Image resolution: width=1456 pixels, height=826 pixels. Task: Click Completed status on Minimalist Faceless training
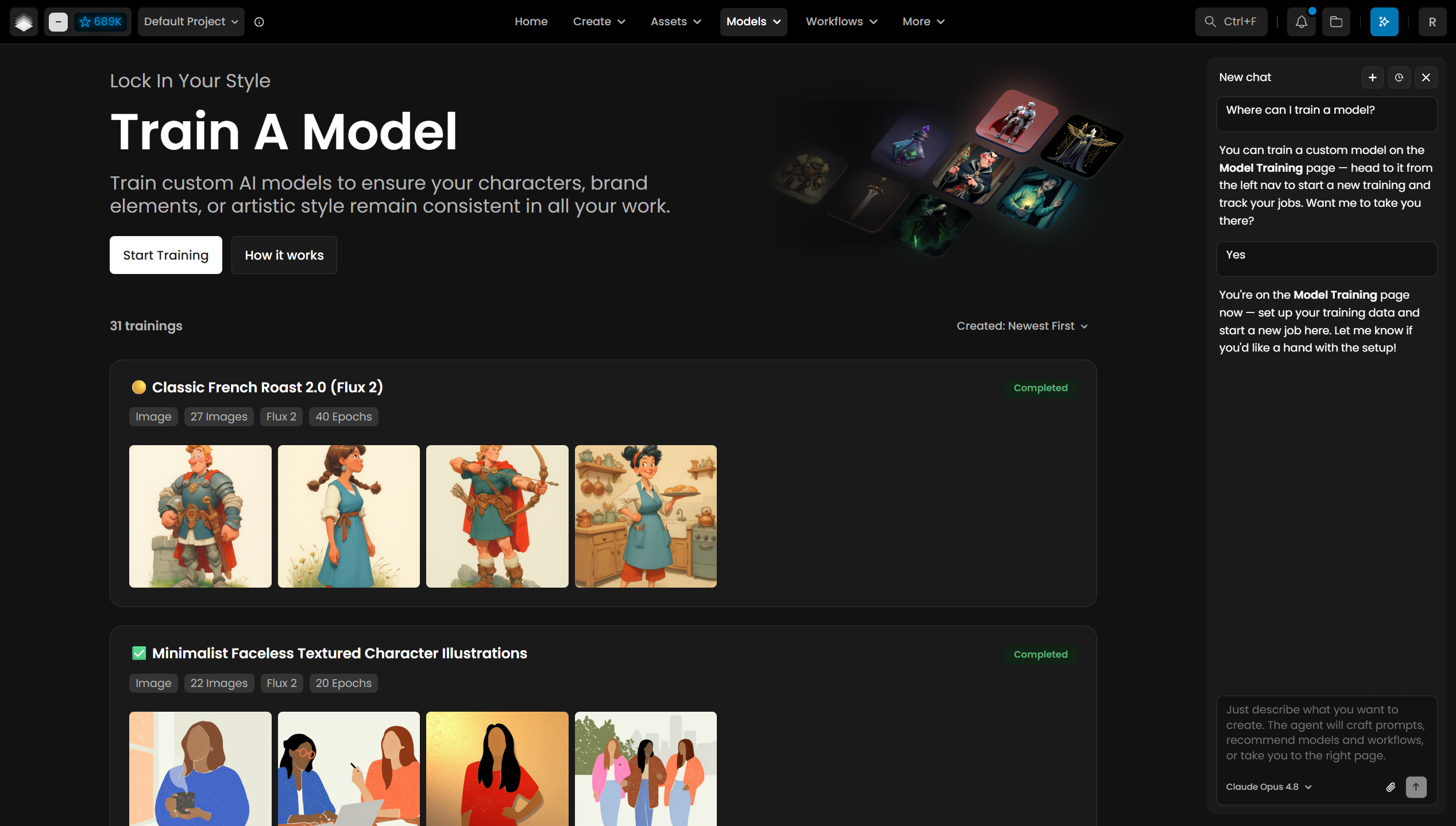[1041, 654]
